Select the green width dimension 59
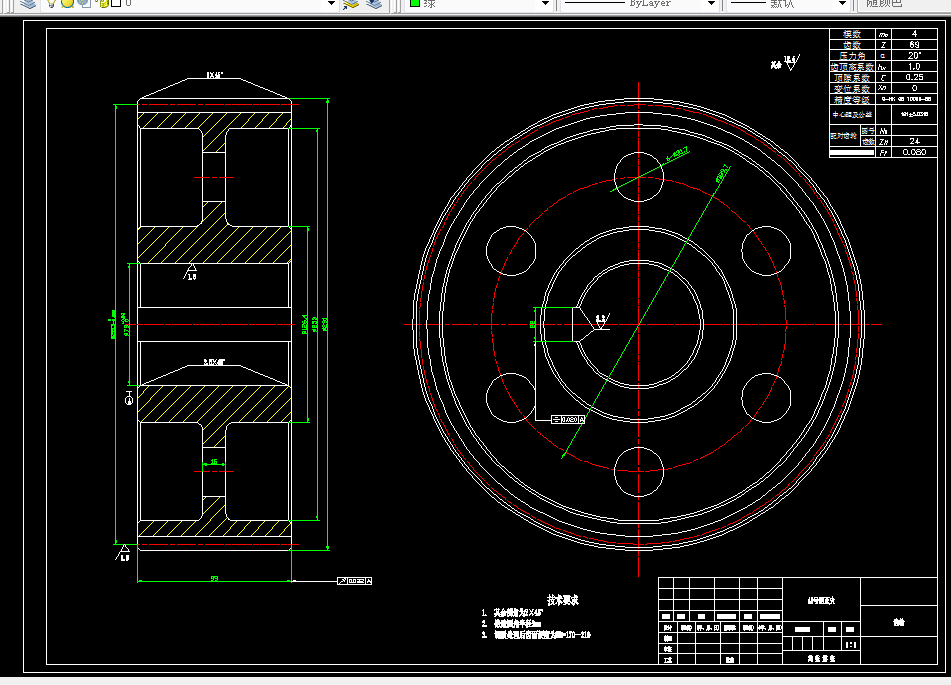The image size is (951, 685). tap(214, 578)
